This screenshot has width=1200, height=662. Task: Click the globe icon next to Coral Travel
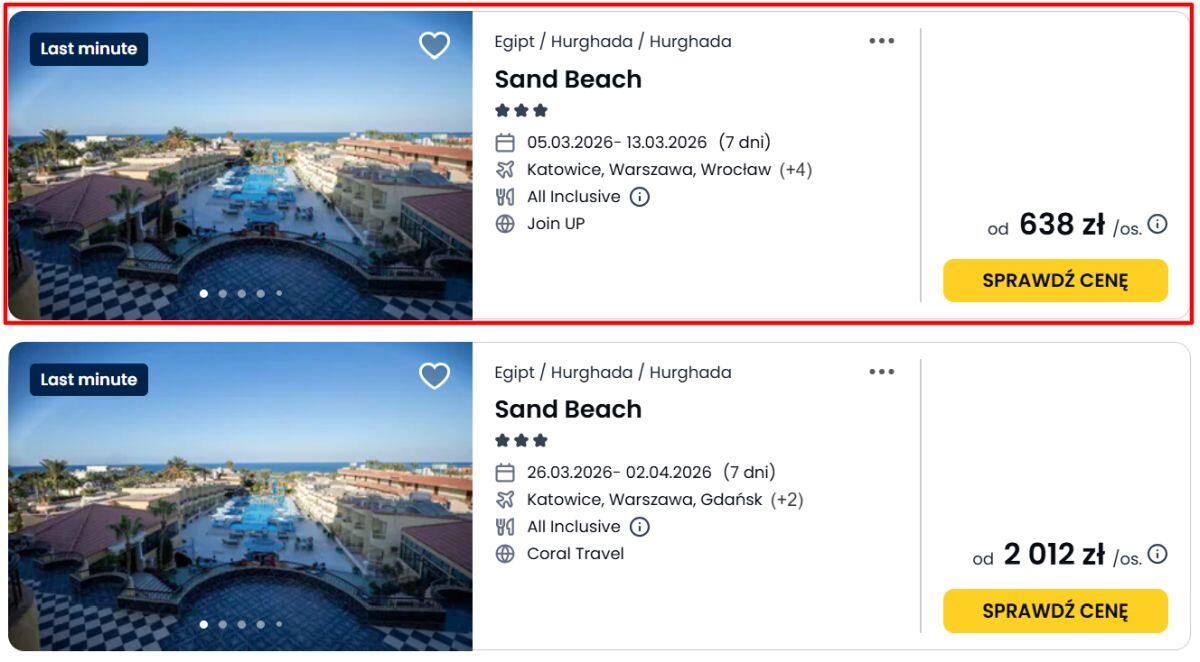tap(505, 554)
